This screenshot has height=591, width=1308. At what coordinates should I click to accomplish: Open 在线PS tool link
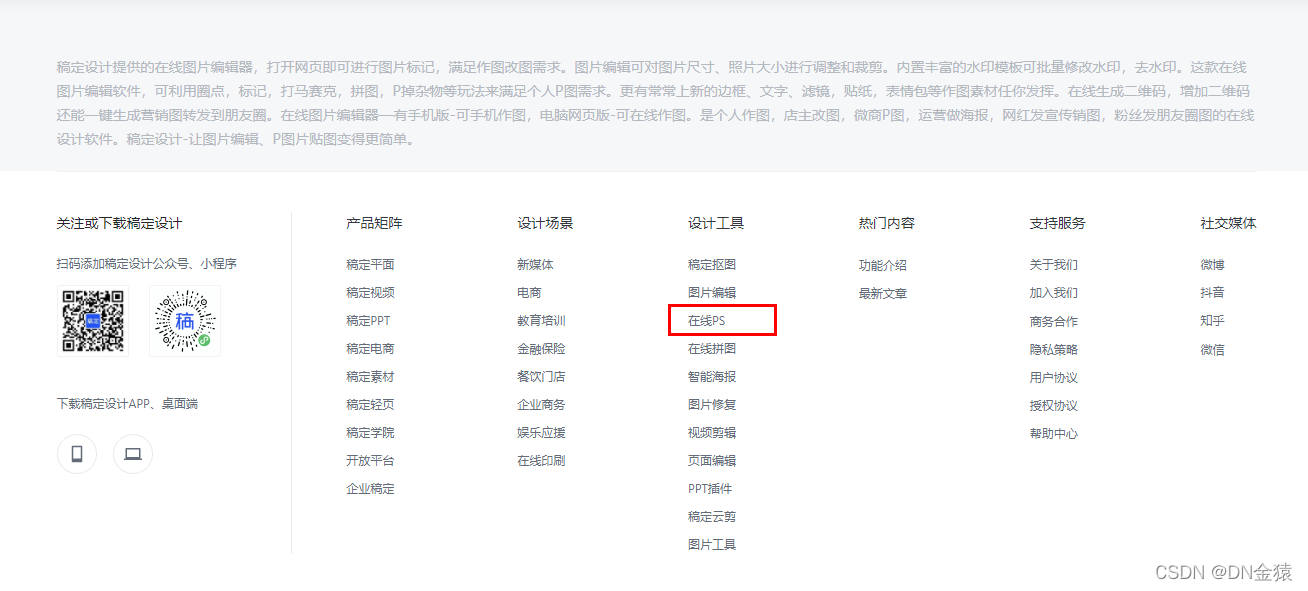(706, 321)
